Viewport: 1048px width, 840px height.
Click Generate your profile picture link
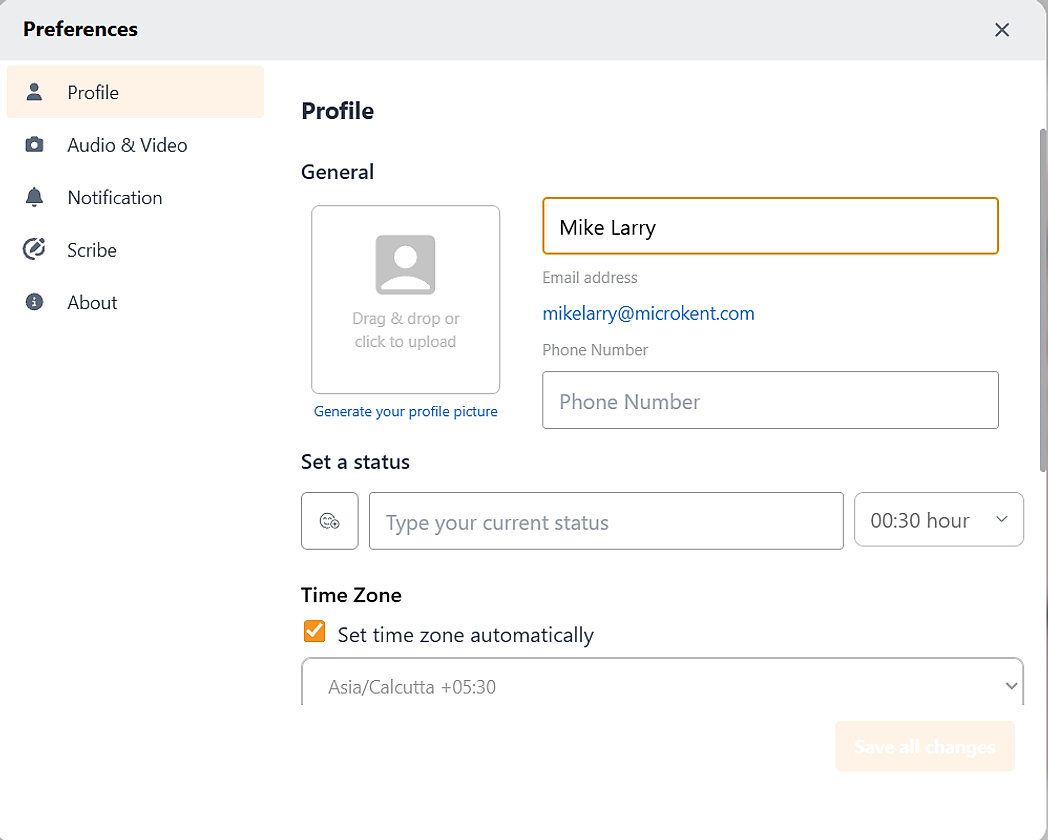pos(406,412)
